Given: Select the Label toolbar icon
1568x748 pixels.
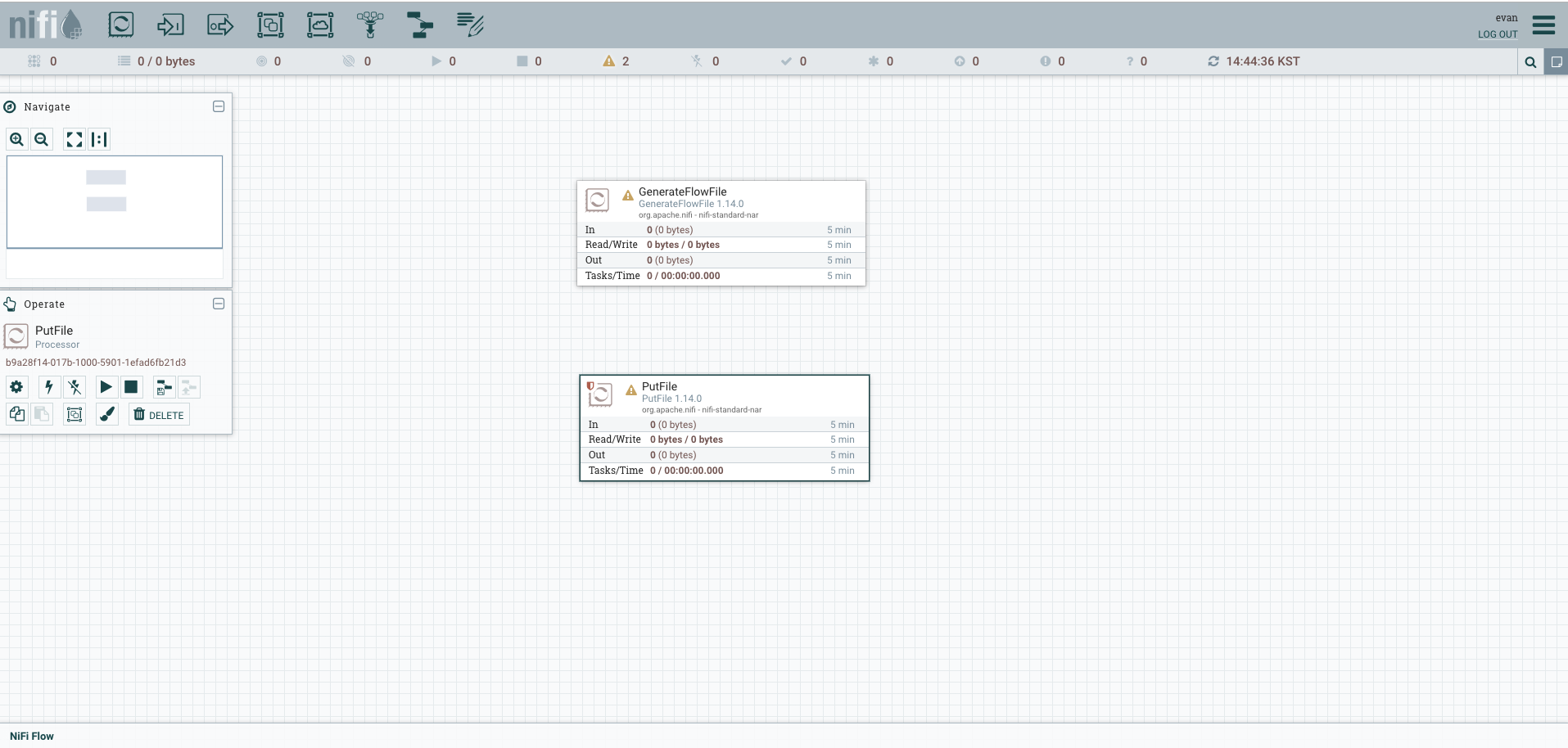Looking at the screenshot, I should tap(470, 25).
